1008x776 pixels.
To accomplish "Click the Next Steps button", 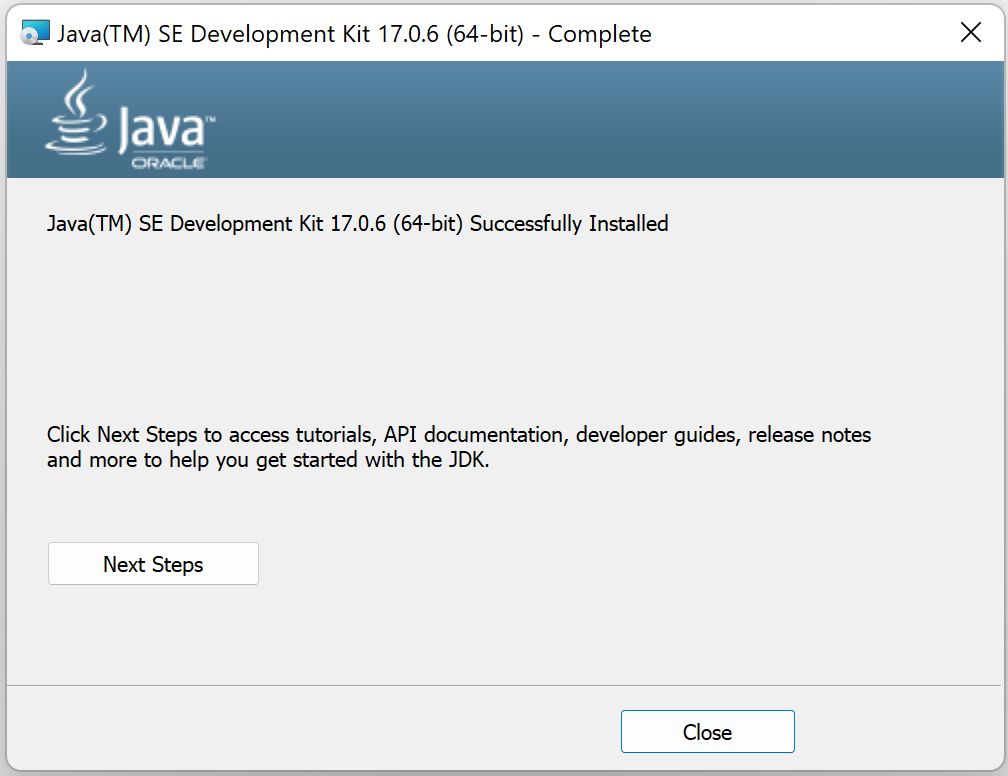I will coord(153,564).
